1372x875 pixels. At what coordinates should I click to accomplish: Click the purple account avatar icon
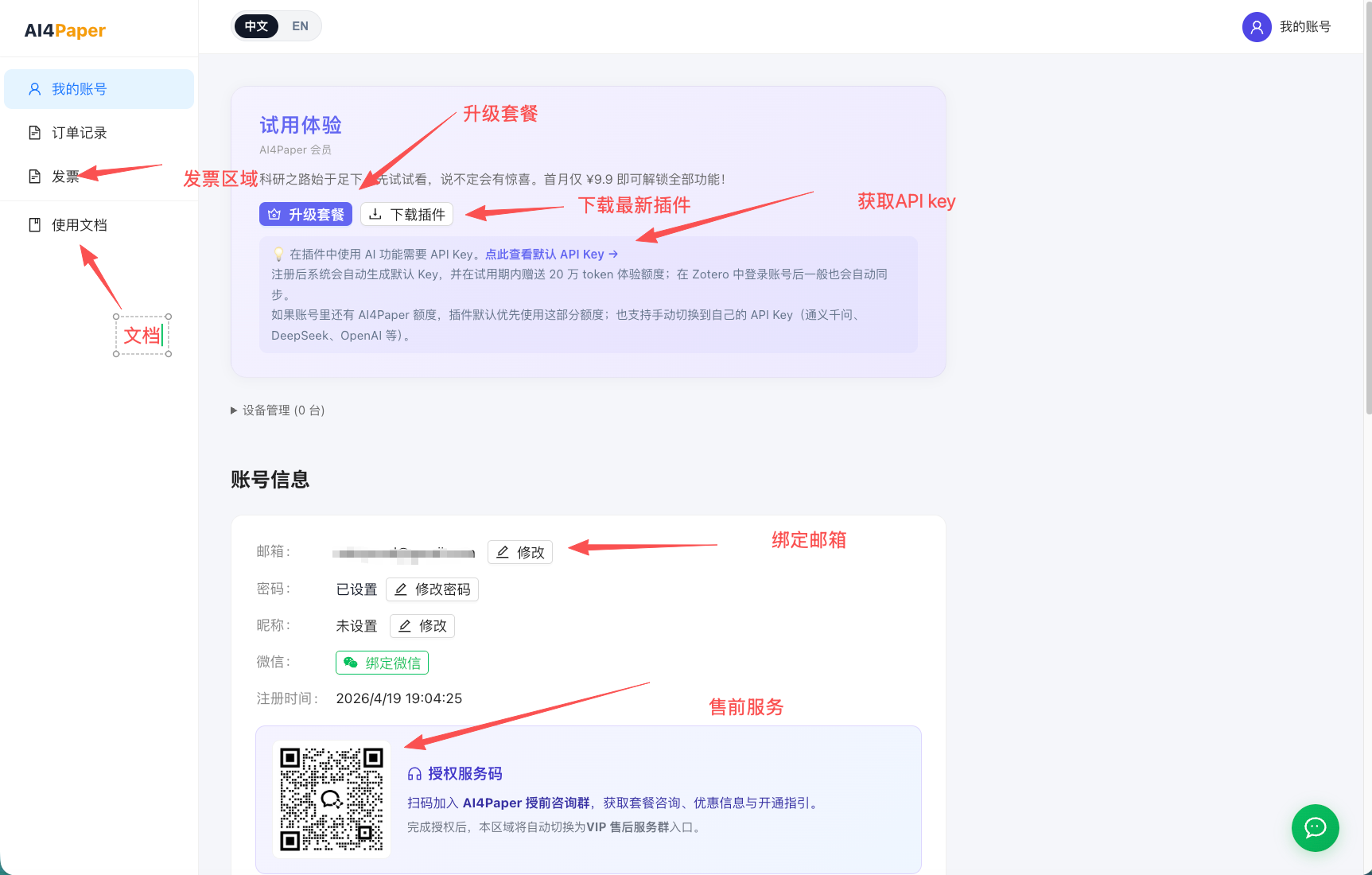point(1257,27)
